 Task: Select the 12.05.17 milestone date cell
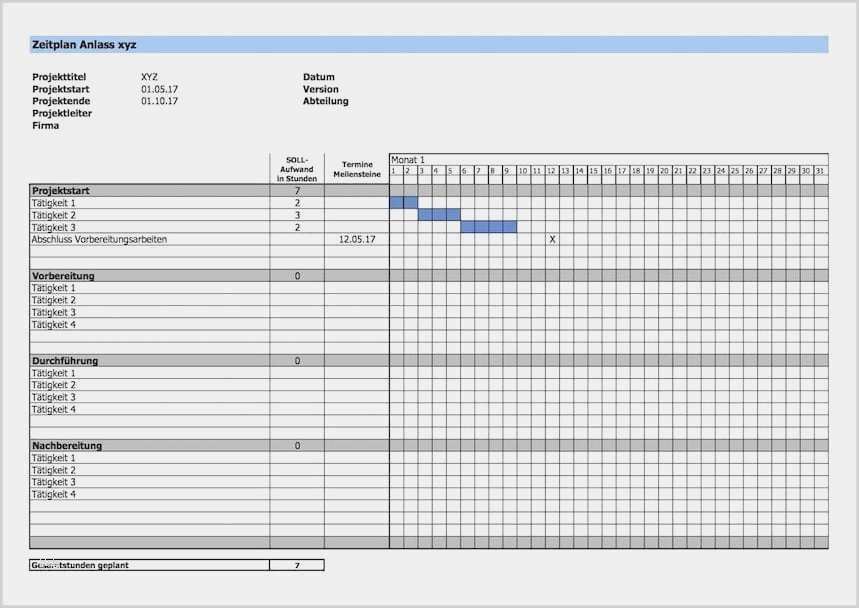pyautogui.click(x=357, y=239)
